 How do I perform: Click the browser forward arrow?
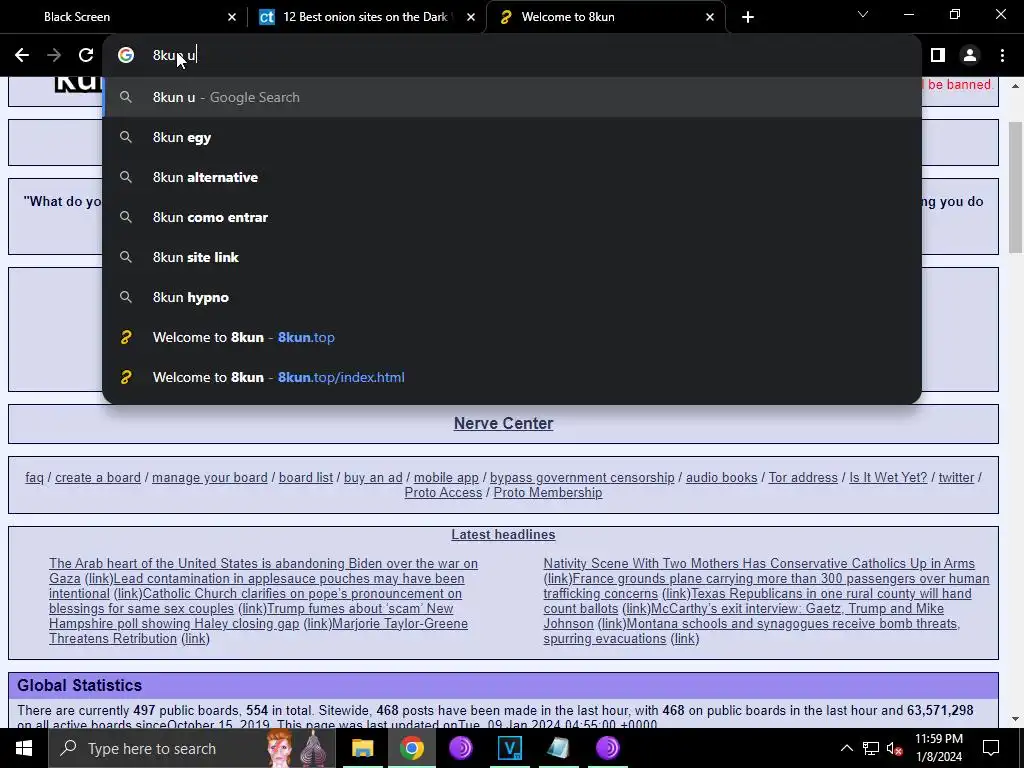pyautogui.click(x=54, y=56)
